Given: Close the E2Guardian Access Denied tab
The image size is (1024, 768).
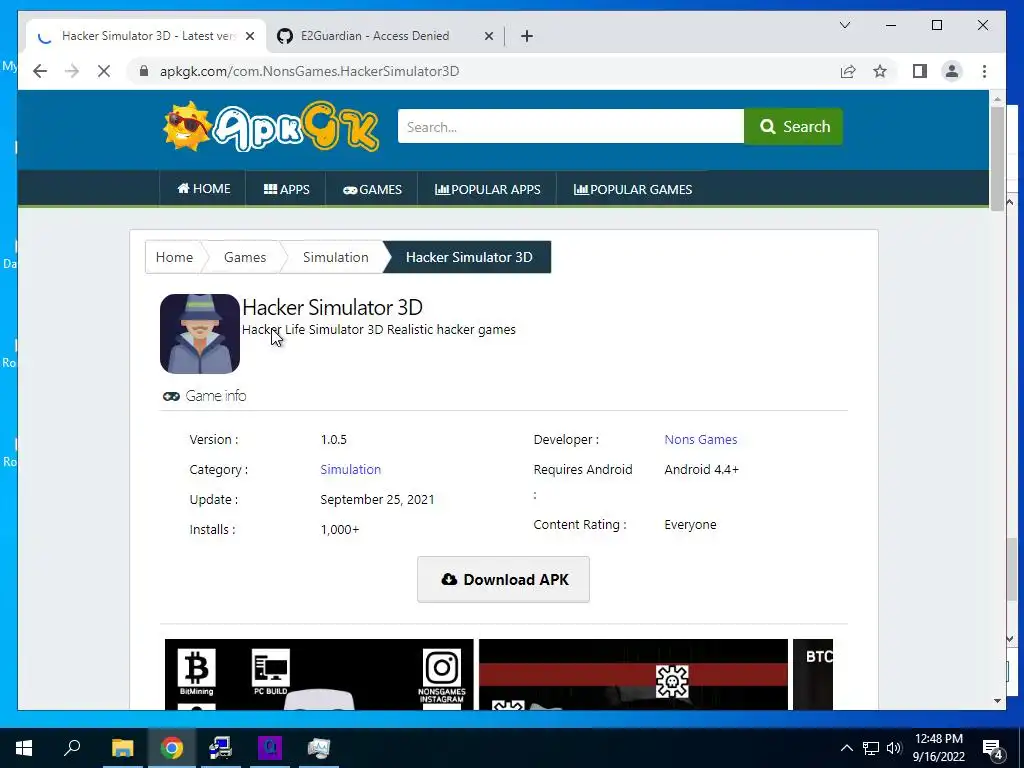Looking at the screenshot, I should click(488, 36).
